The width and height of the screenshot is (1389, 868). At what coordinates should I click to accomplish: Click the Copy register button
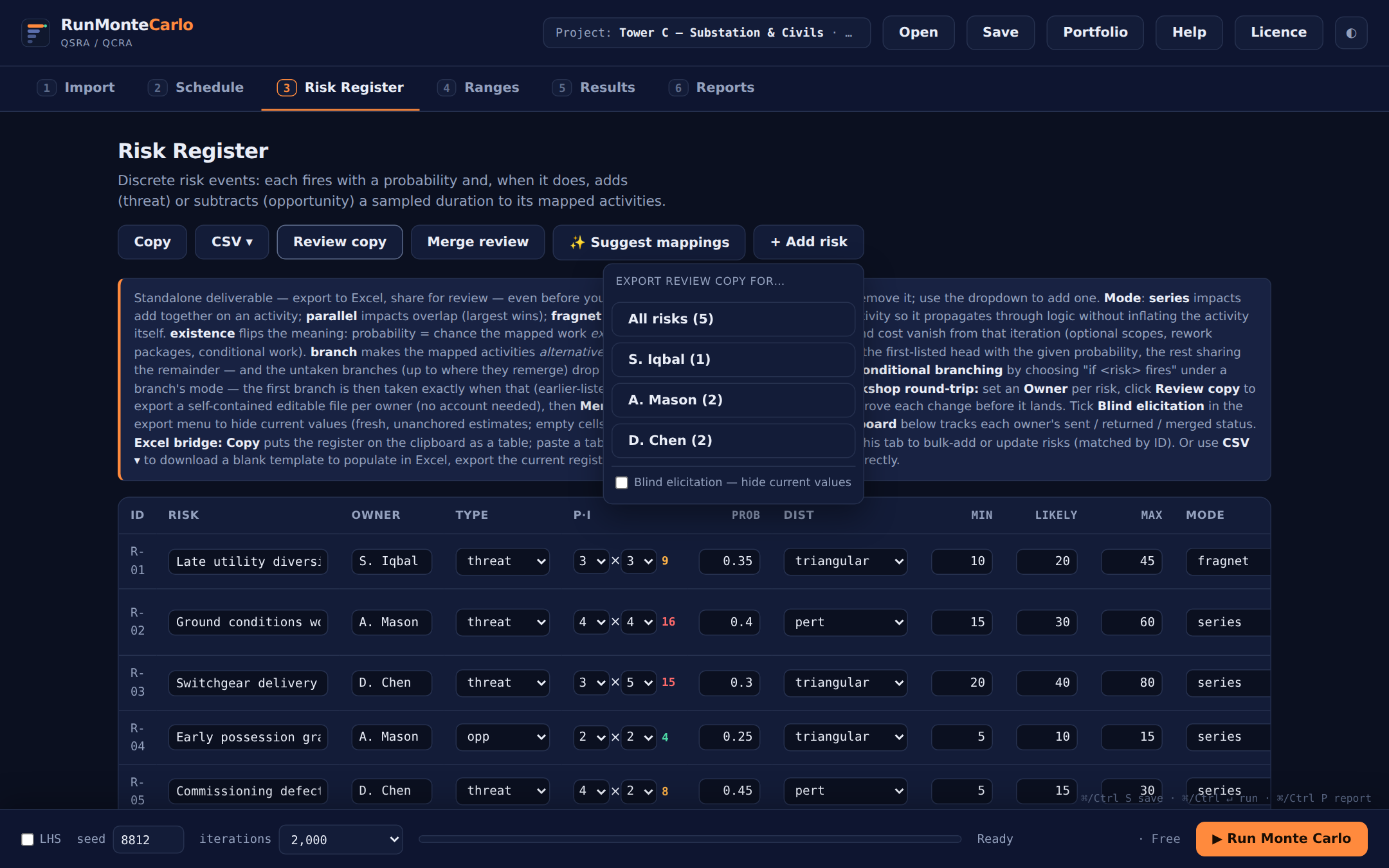(x=152, y=242)
